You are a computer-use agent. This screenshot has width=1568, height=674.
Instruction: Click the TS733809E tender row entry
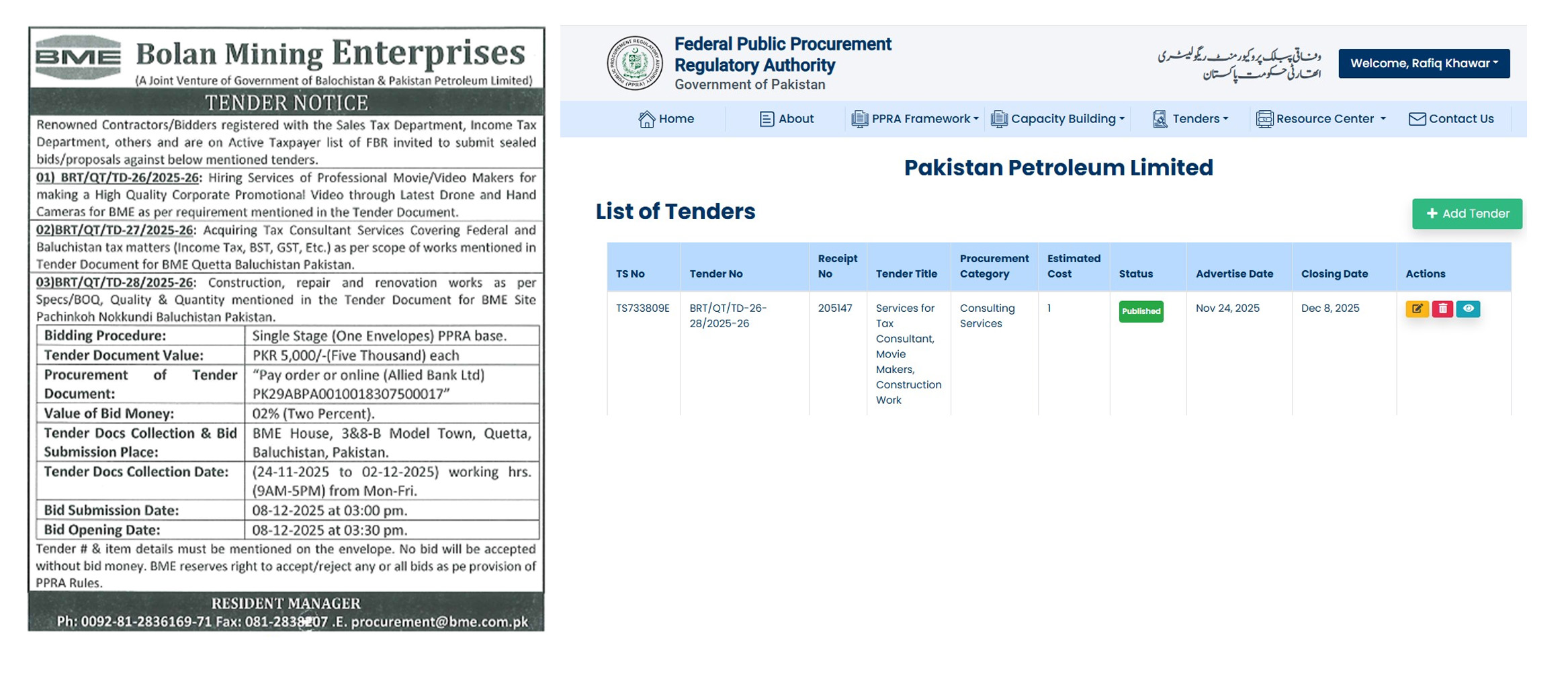tap(642, 308)
